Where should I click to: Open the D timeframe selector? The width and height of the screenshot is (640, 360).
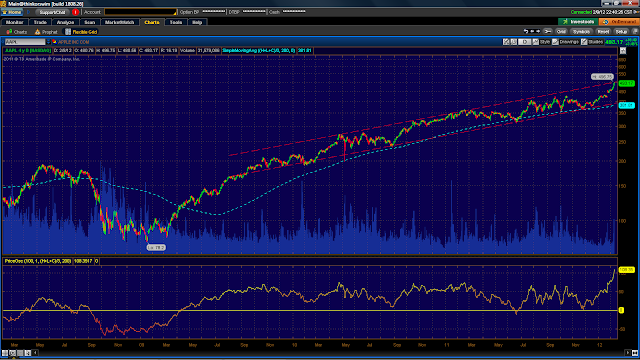[525, 42]
